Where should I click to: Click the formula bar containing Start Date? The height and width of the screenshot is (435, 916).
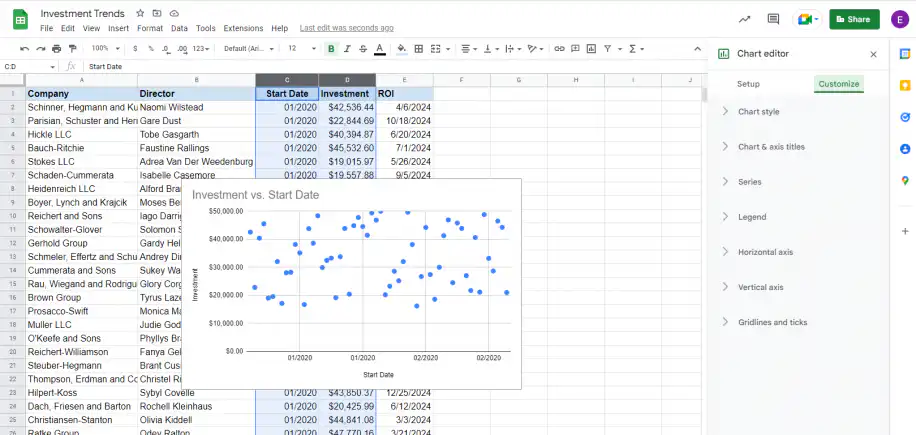(394, 67)
